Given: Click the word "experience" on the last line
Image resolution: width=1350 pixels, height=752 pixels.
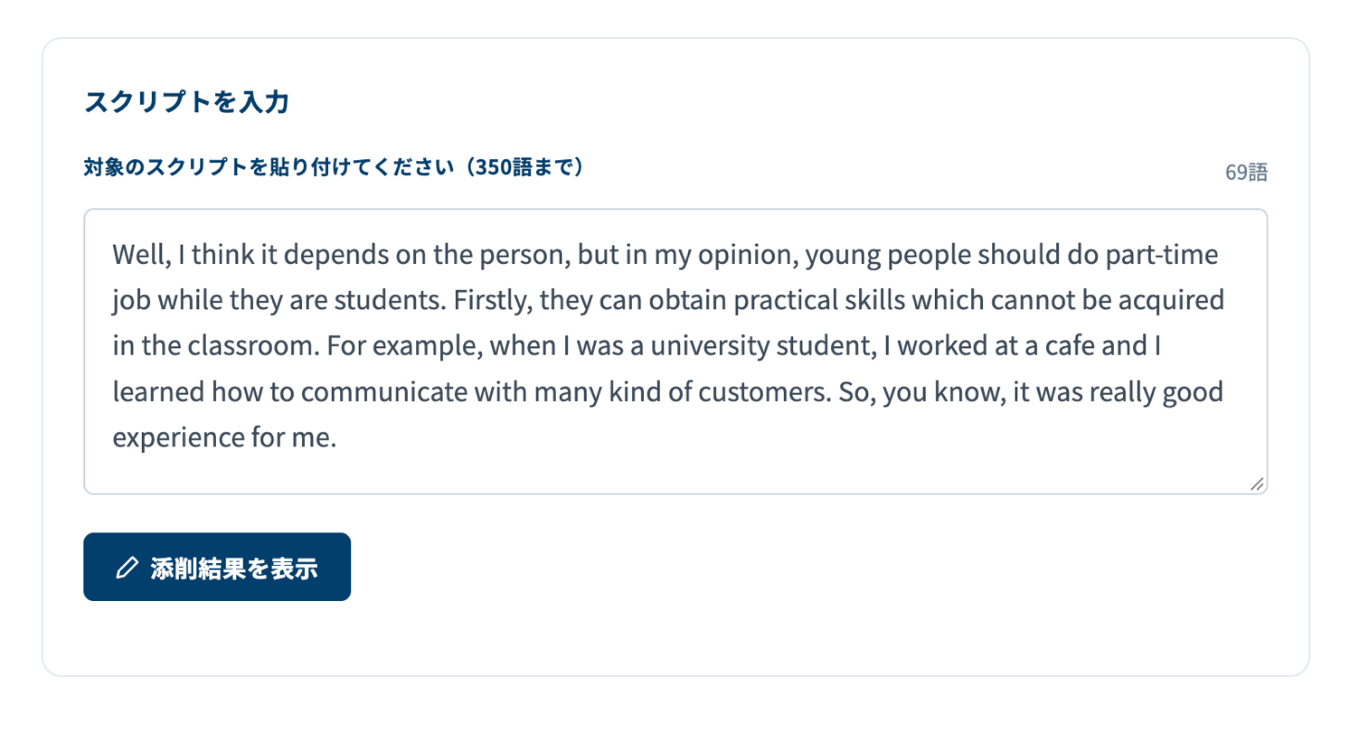Looking at the screenshot, I should click(x=164, y=438).
